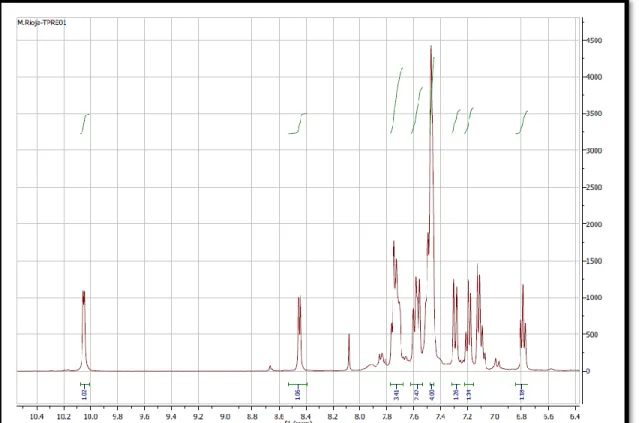Click the integral label 4.00 below tallest peak
The height and width of the screenshot is (423, 639).
pyautogui.click(x=432, y=394)
